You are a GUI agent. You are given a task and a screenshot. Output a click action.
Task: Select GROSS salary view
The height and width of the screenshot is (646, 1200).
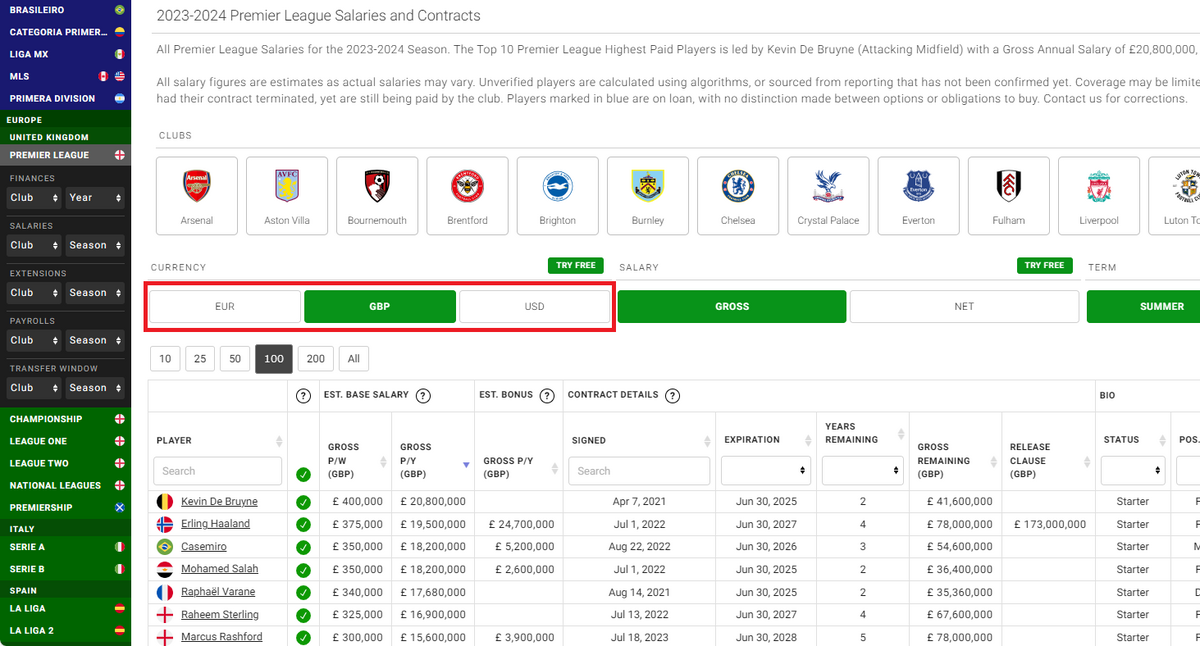click(732, 307)
